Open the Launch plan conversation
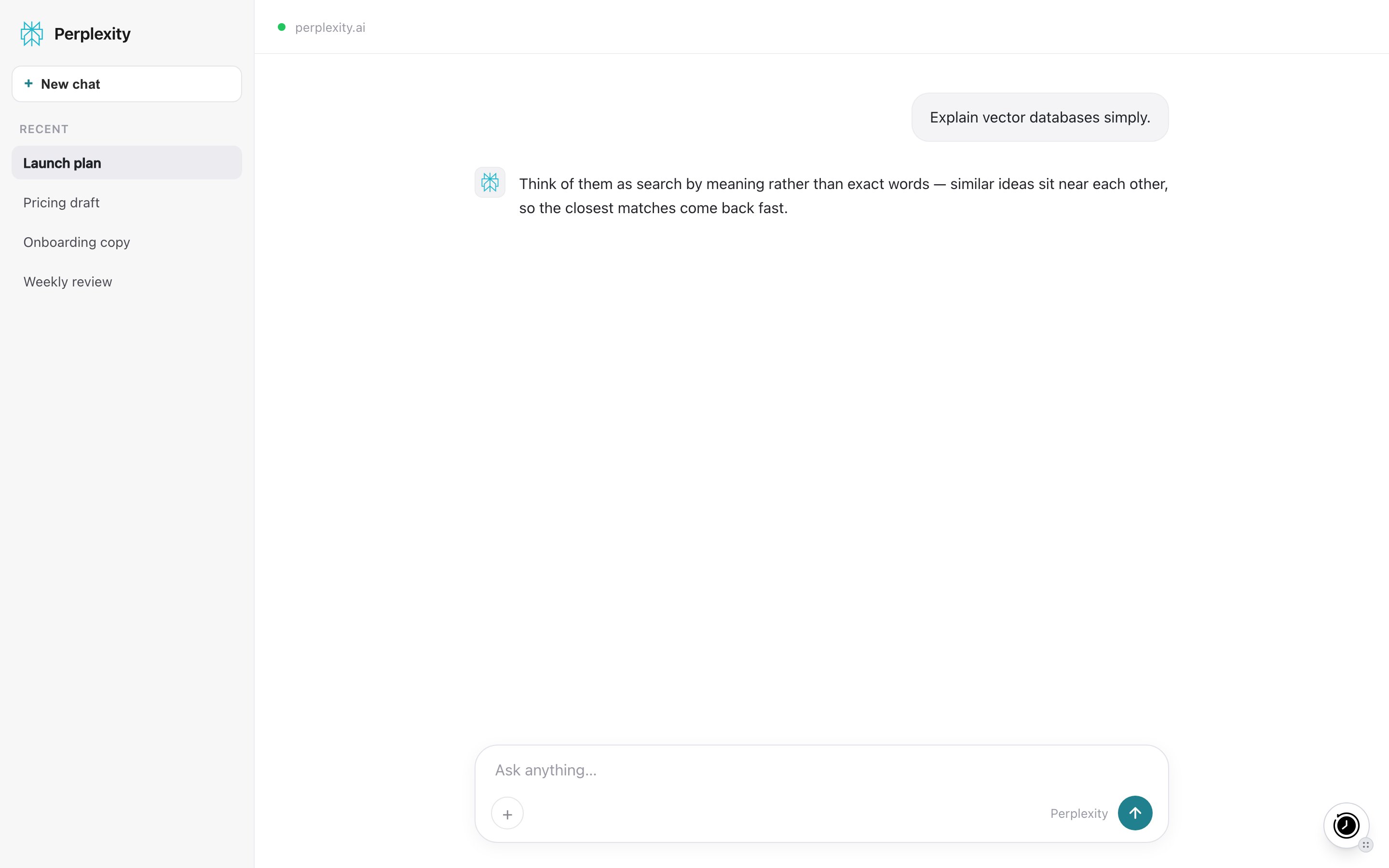 pos(127,163)
